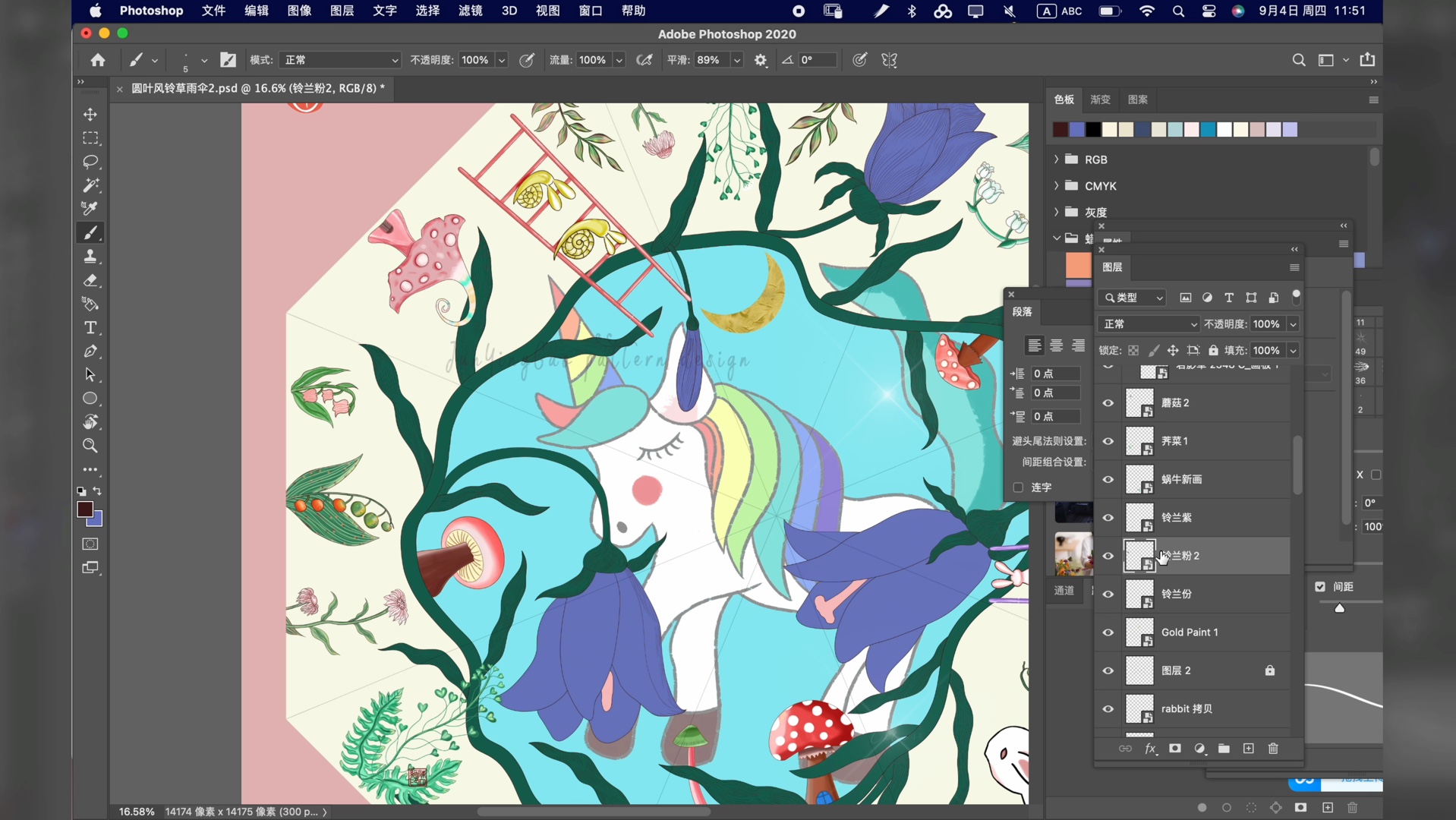This screenshot has width=1456, height=820.
Task: Select the Type tool
Action: (90, 328)
